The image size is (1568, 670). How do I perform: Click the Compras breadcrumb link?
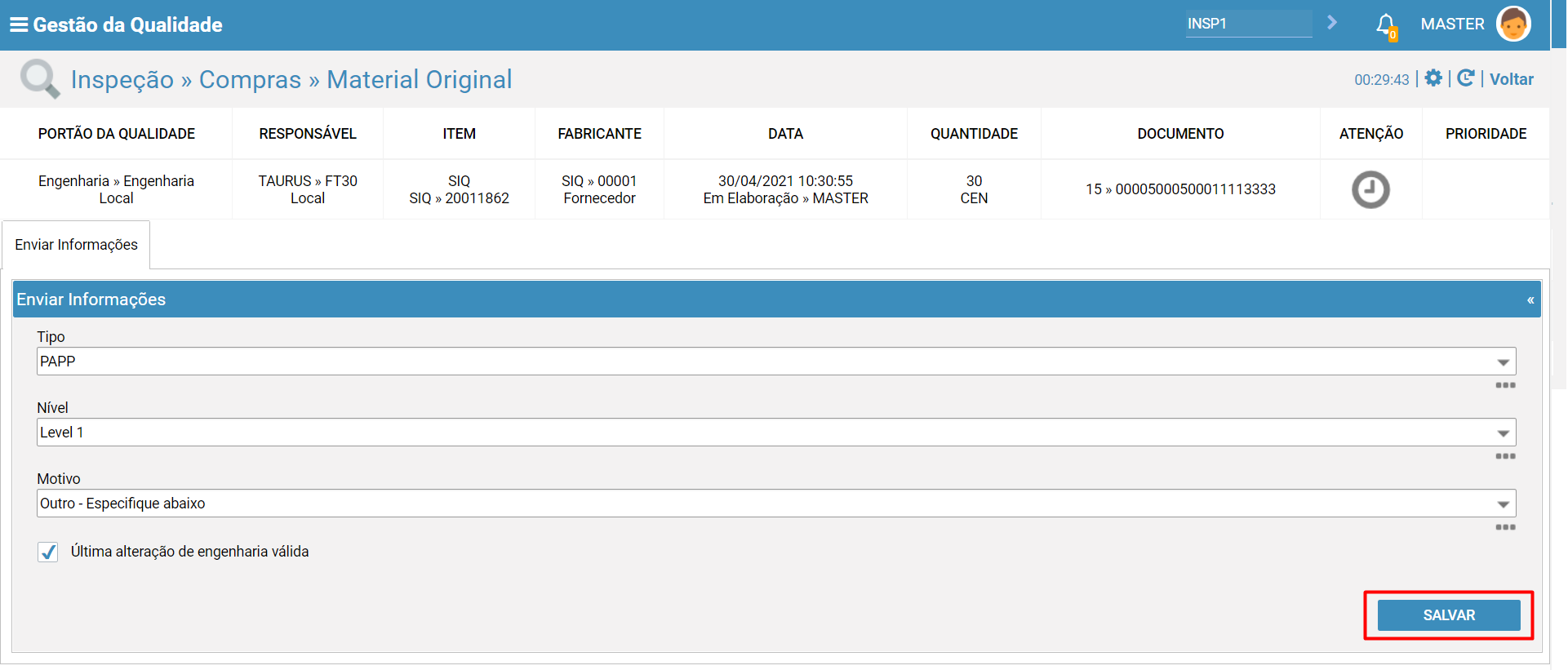point(250,79)
